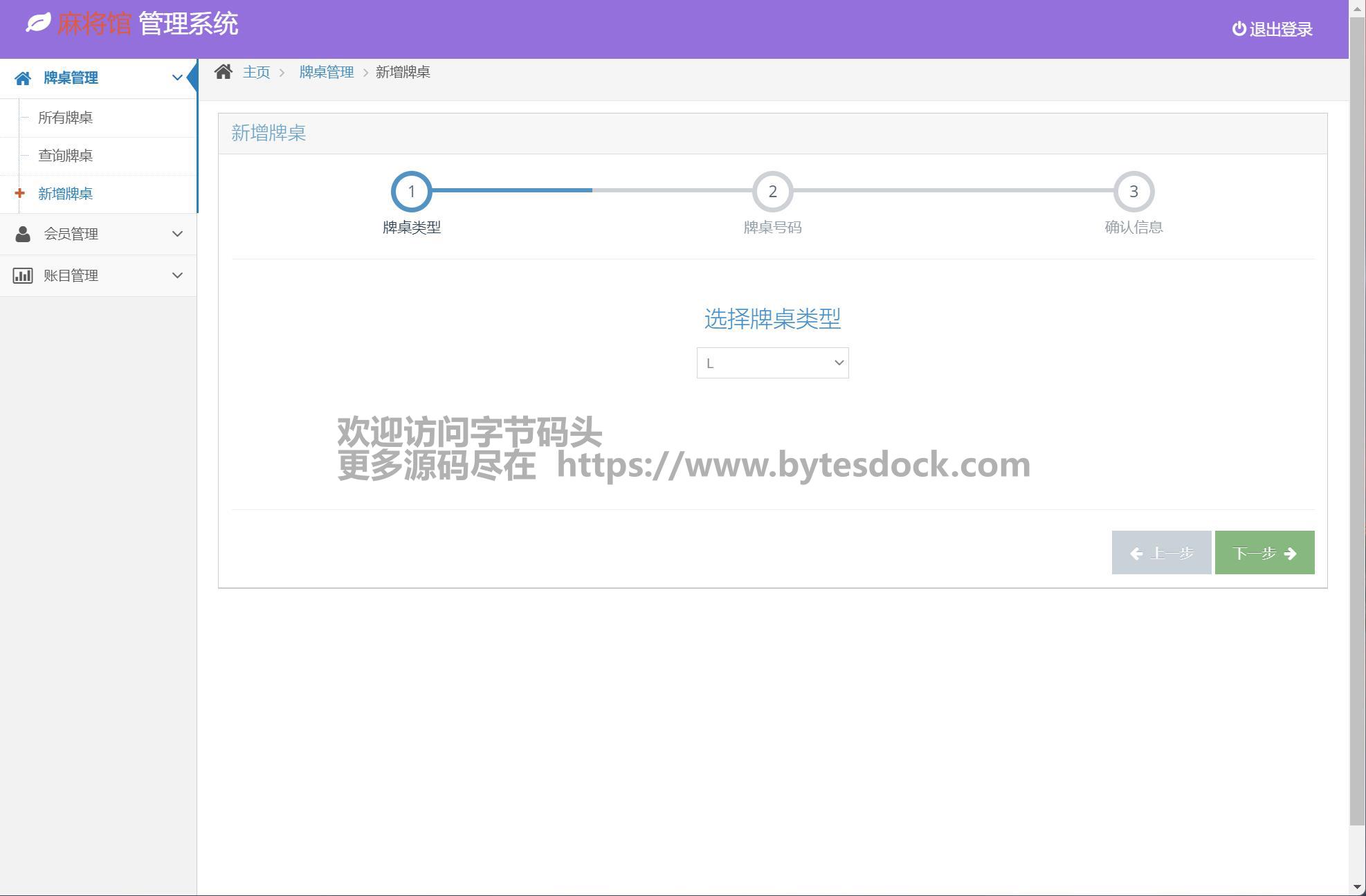
Task: Click the 牌桌管理 breadcrumb link
Action: coord(326,72)
